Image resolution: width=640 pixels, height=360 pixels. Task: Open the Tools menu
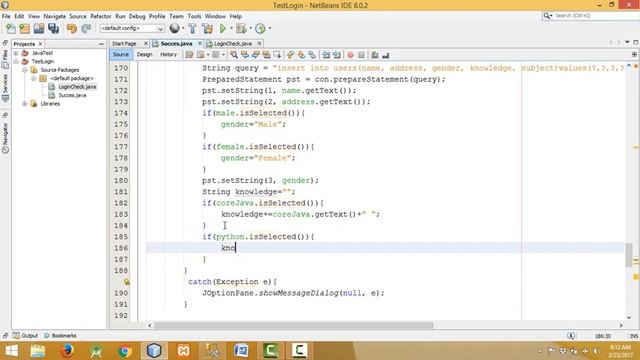(194, 16)
